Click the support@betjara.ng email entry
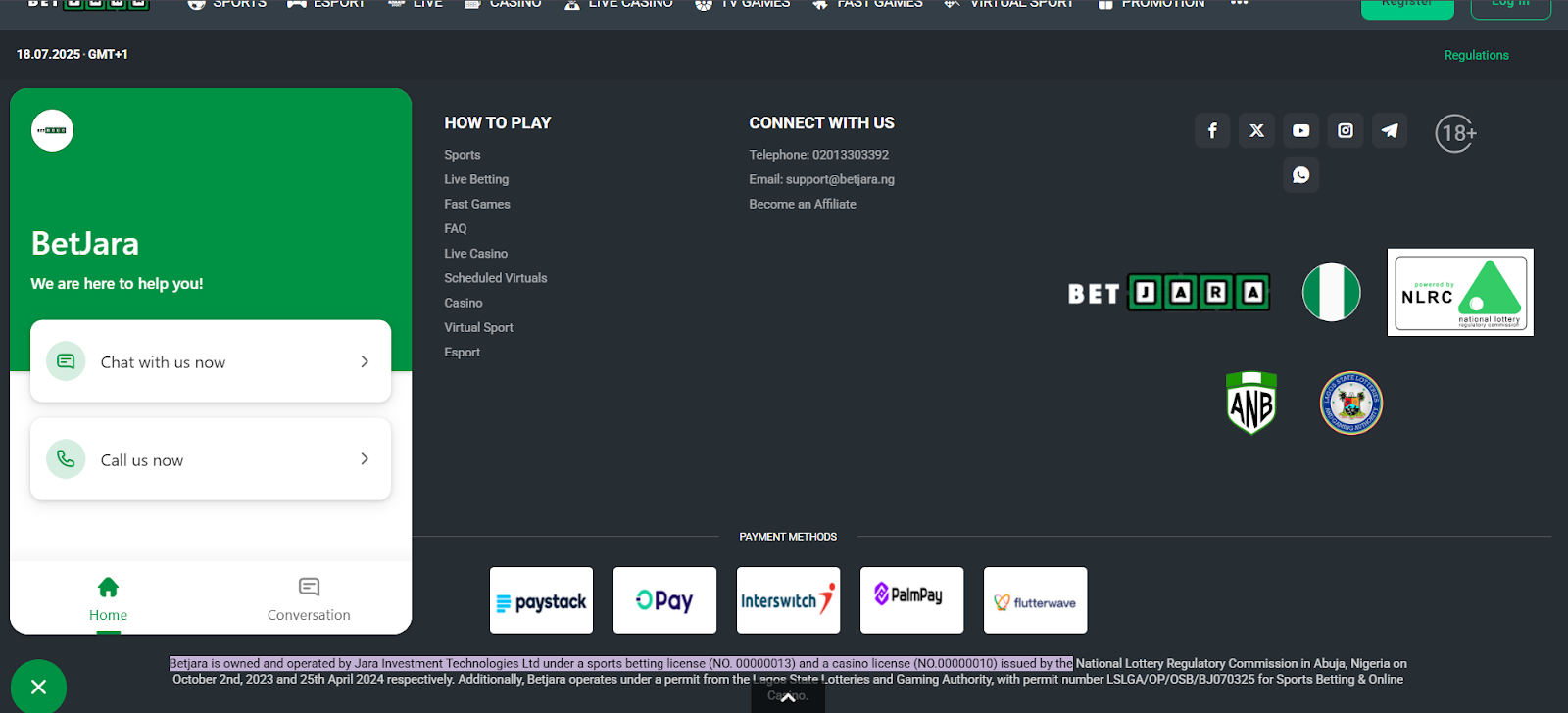 [x=822, y=179]
